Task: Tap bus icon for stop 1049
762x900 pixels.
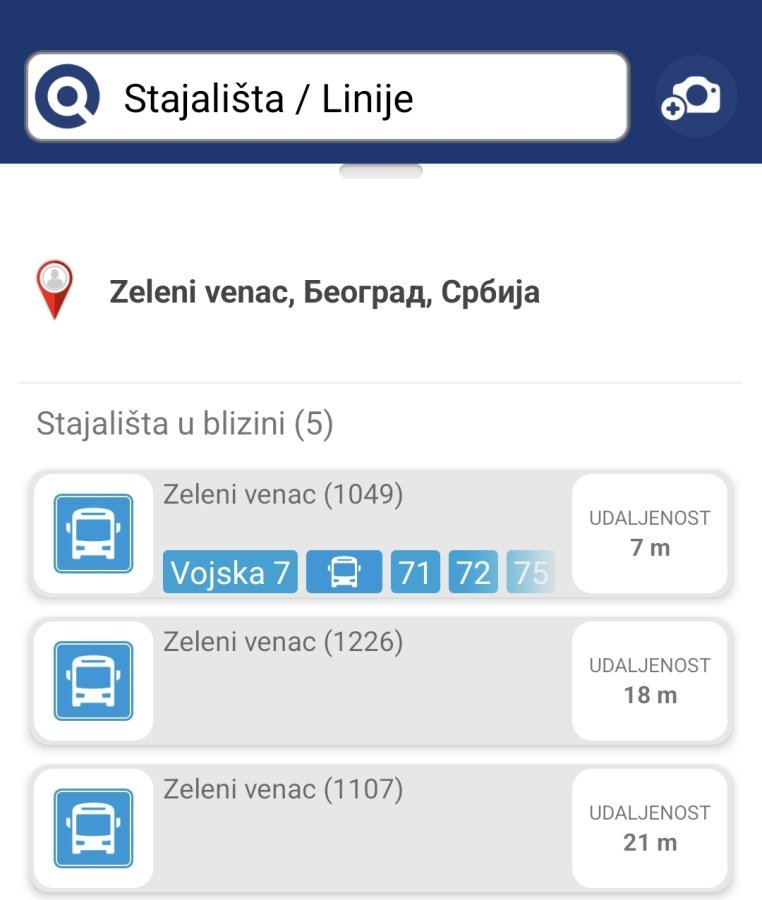Action: click(x=94, y=534)
